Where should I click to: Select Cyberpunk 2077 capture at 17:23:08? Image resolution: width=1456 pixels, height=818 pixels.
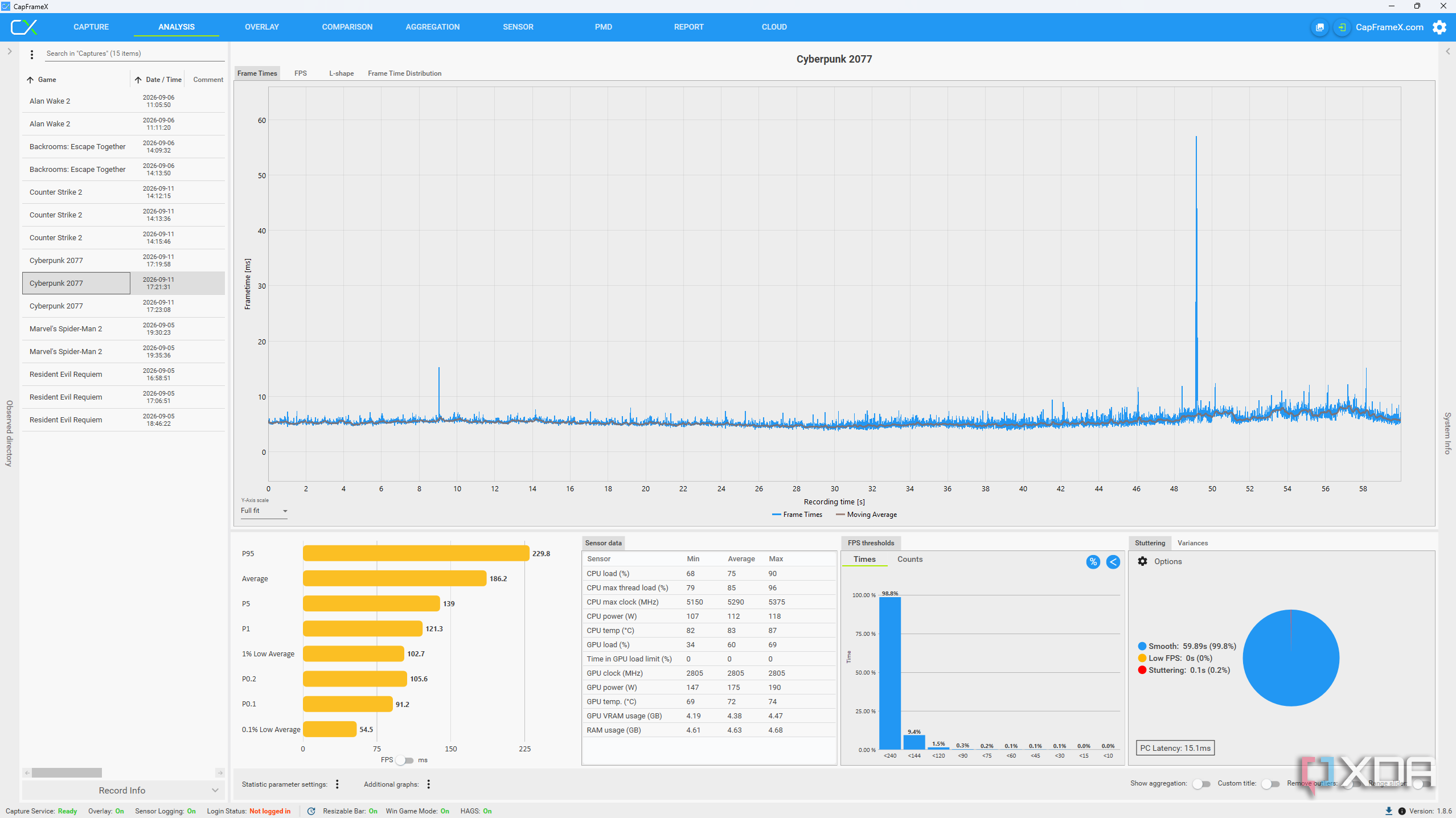click(x=124, y=306)
